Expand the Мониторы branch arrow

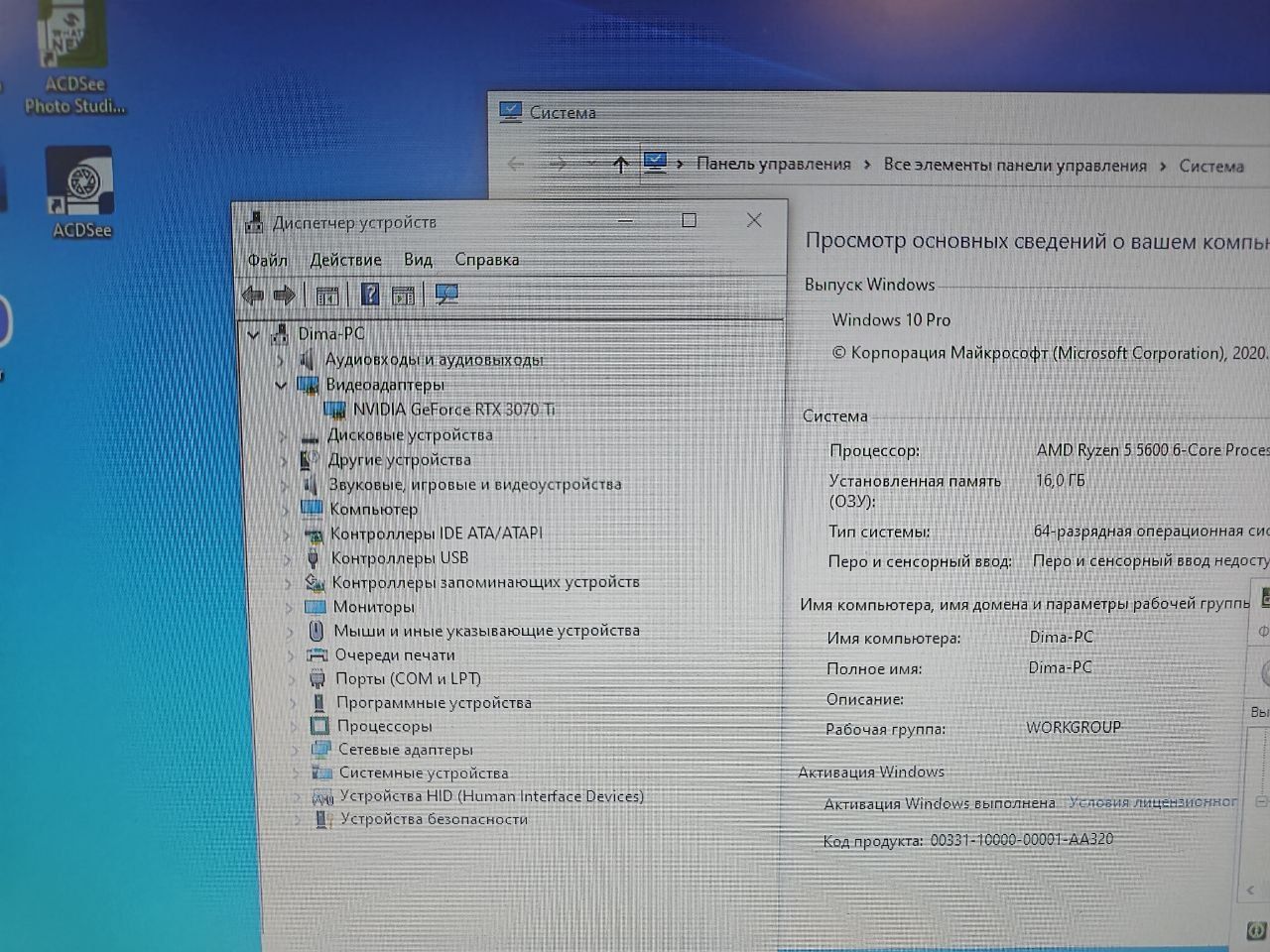(x=290, y=606)
